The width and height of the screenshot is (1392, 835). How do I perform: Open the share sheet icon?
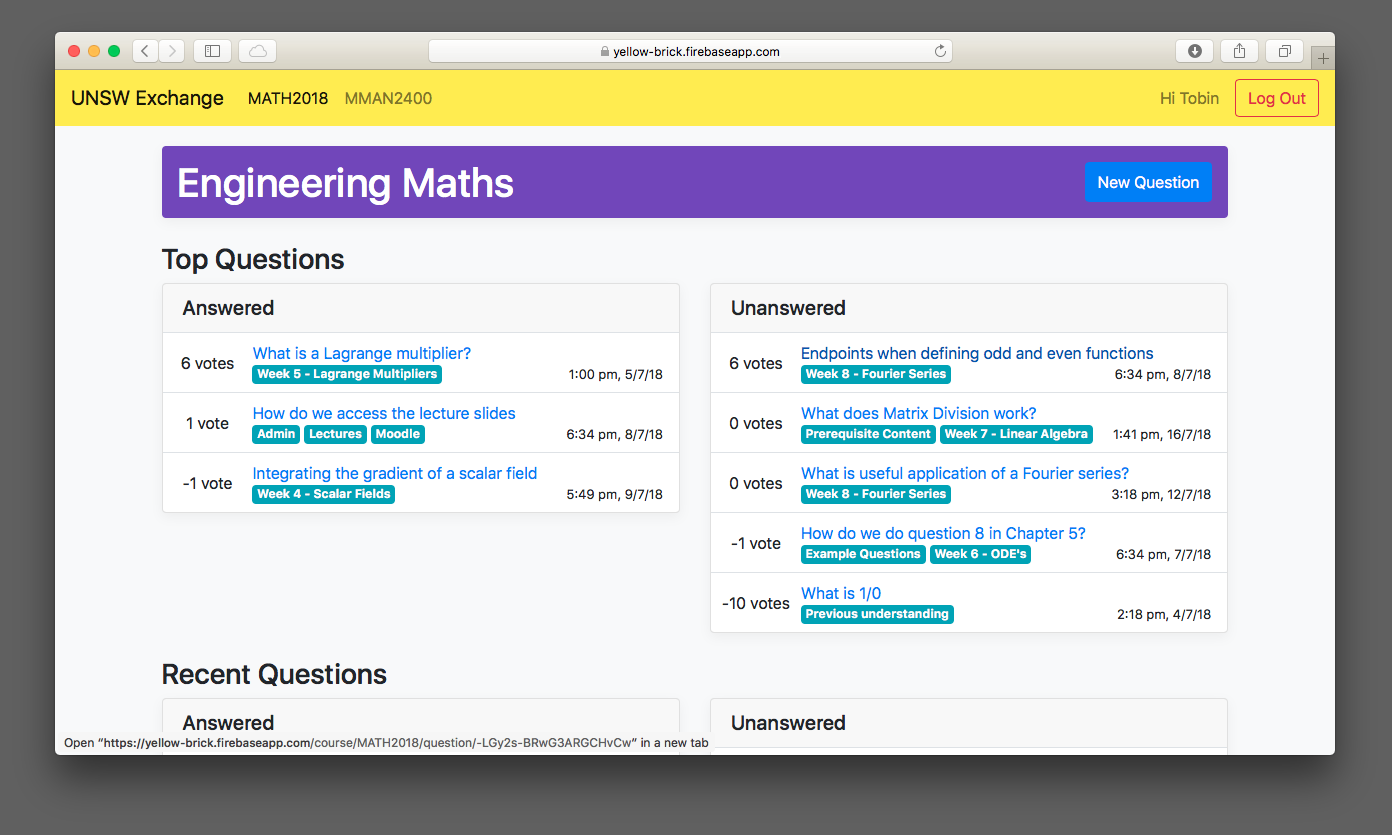(x=1239, y=51)
